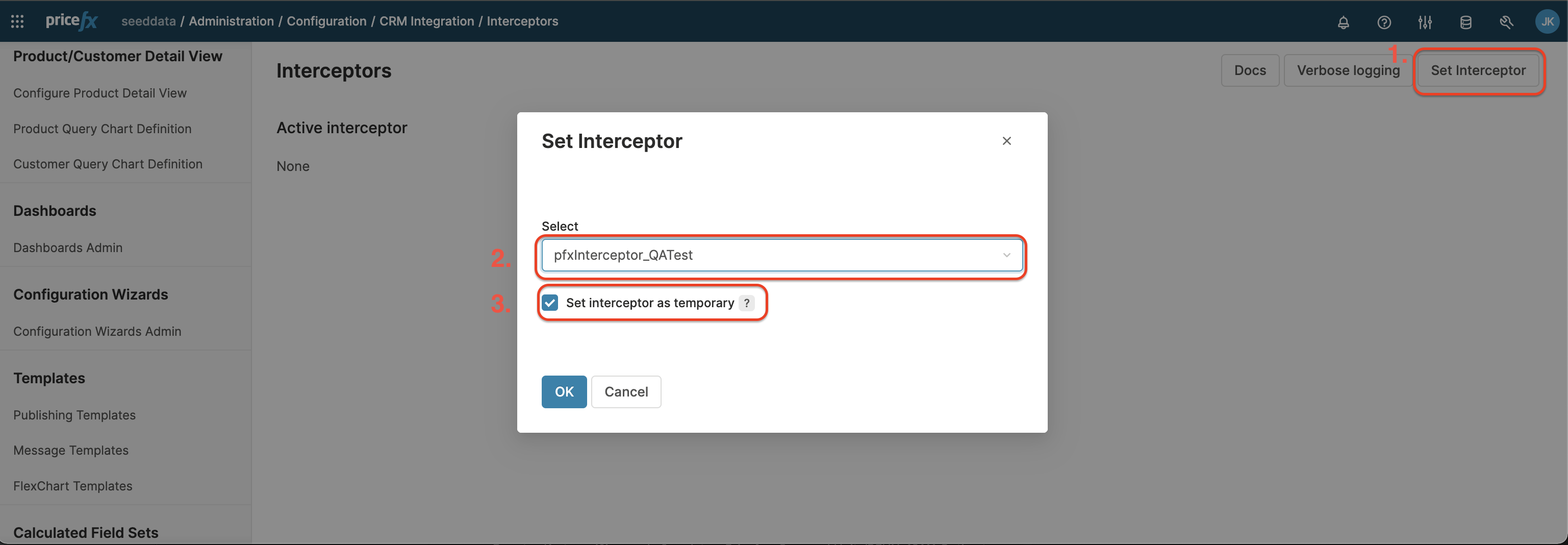Click the temporary interceptor help tooltip icon

pyautogui.click(x=747, y=303)
